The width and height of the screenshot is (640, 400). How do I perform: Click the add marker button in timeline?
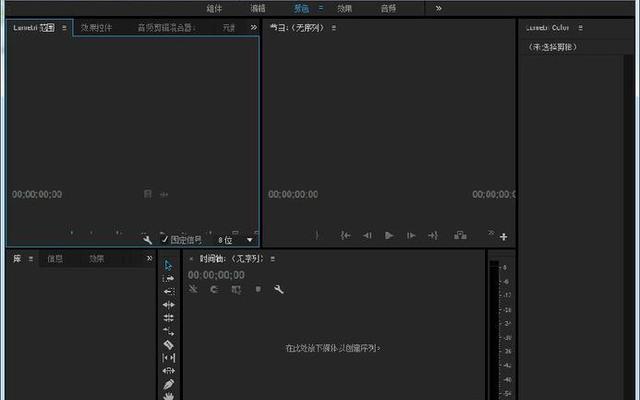click(x=258, y=289)
